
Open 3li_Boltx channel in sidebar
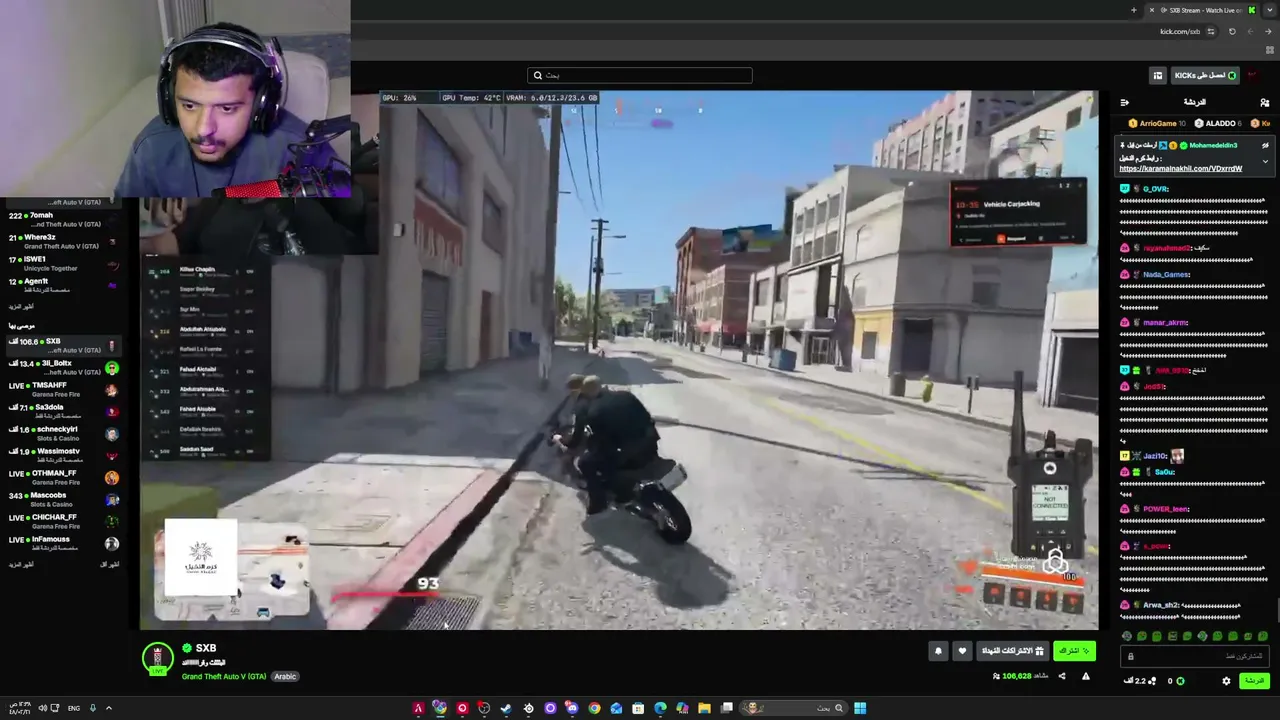[62, 367]
